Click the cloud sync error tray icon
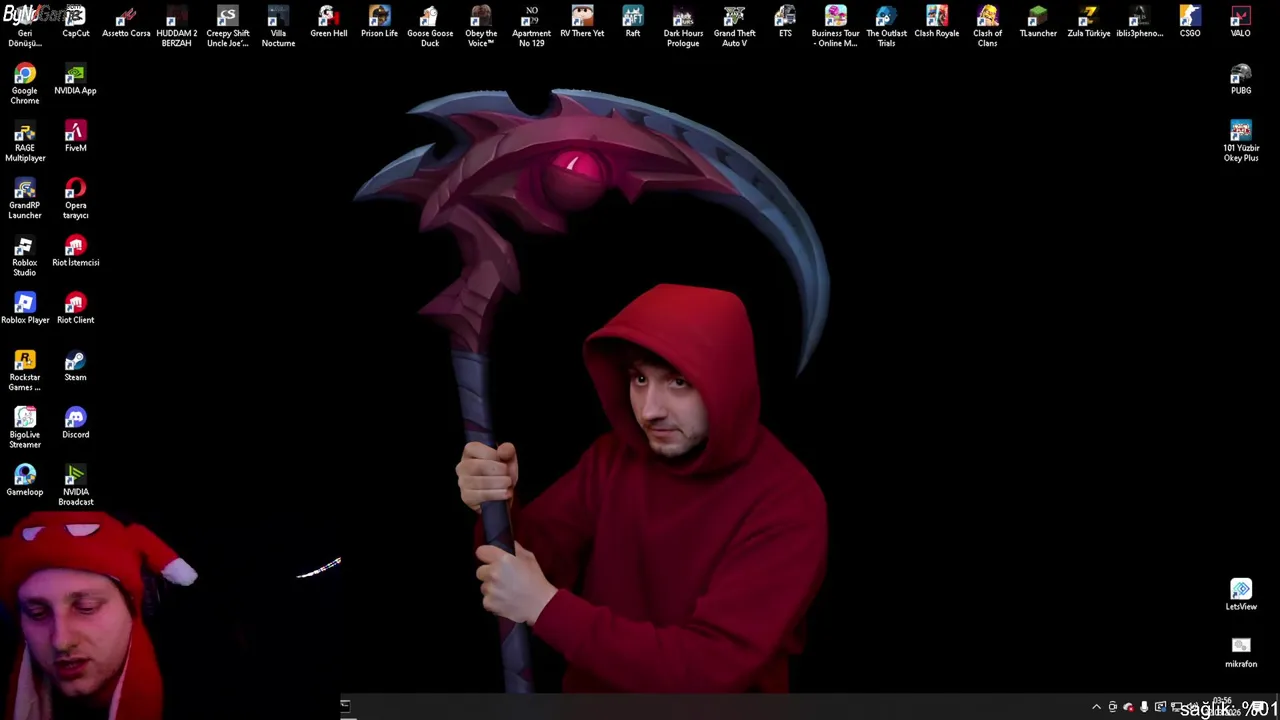 (x=1128, y=707)
